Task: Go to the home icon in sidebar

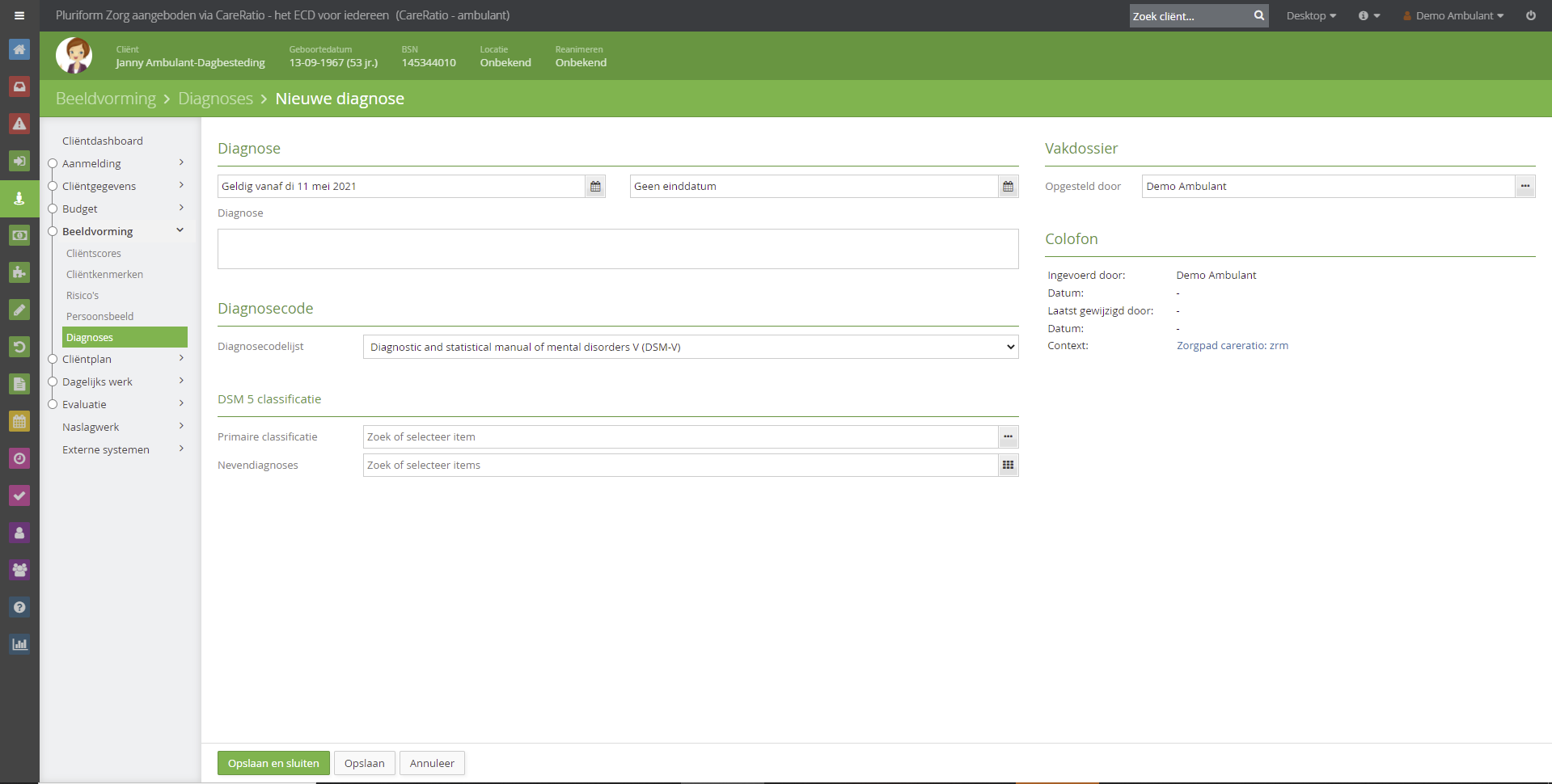Action: click(19, 49)
